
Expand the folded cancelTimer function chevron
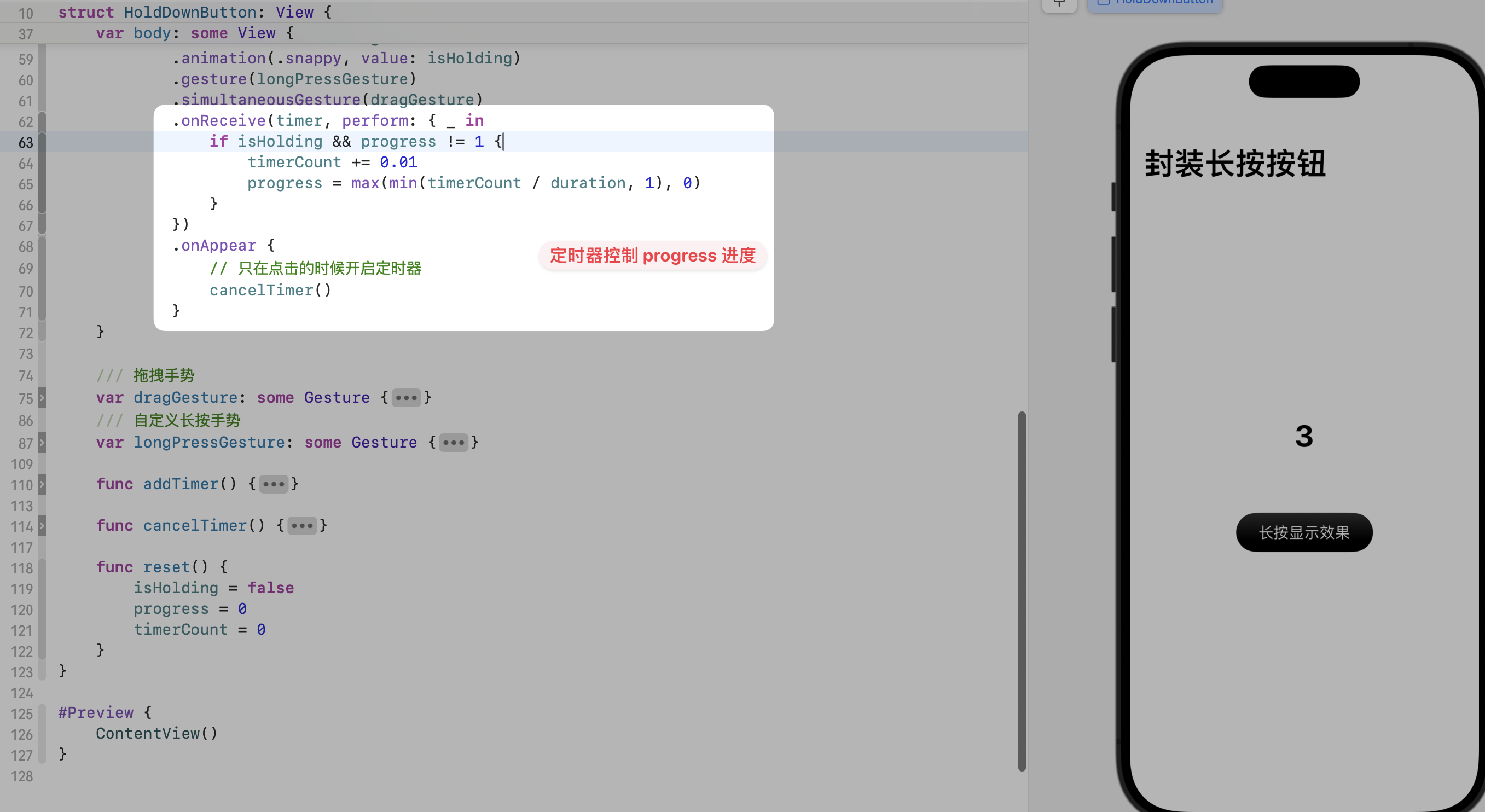click(42, 526)
